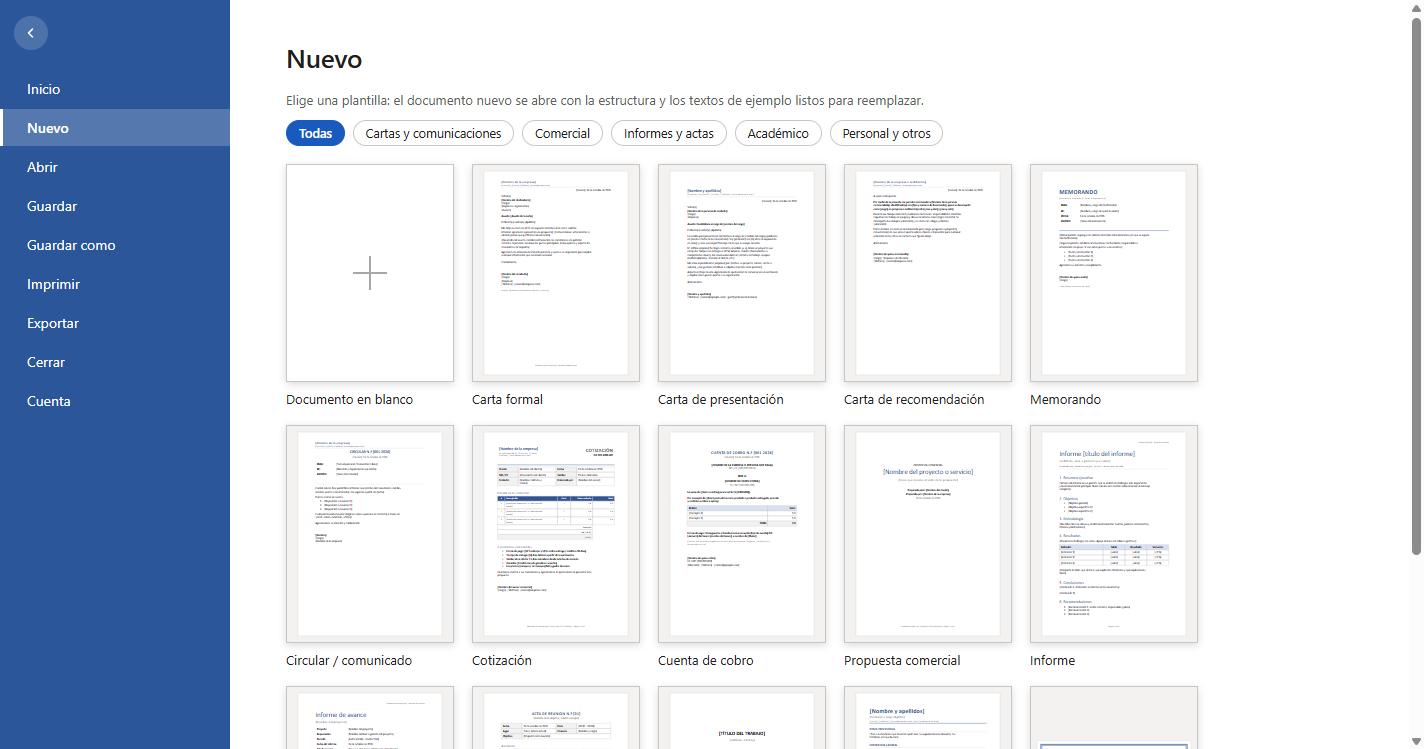Open the Informe template thumbnail
The image size is (1424, 749).
pos(1114,534)
